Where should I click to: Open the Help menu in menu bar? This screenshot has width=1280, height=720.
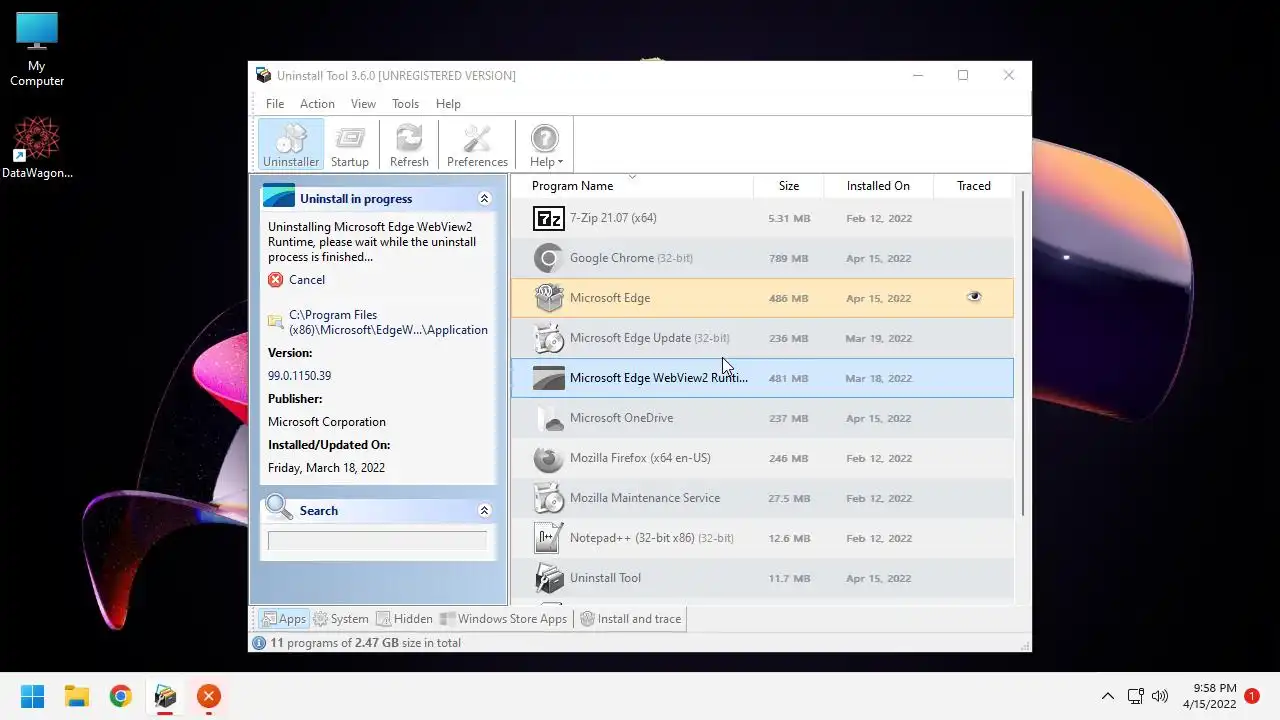tap(448, 104)
